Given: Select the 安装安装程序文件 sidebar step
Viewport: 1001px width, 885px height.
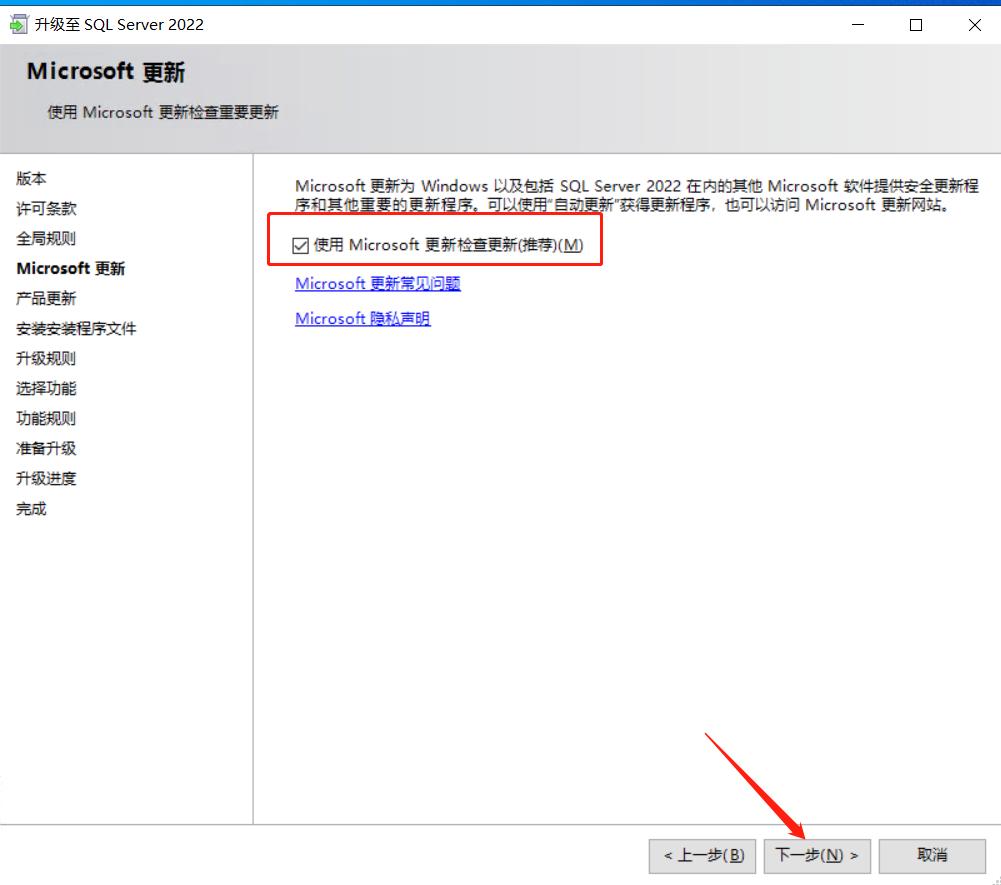Looking at the screenshot, I should (76, 328).
